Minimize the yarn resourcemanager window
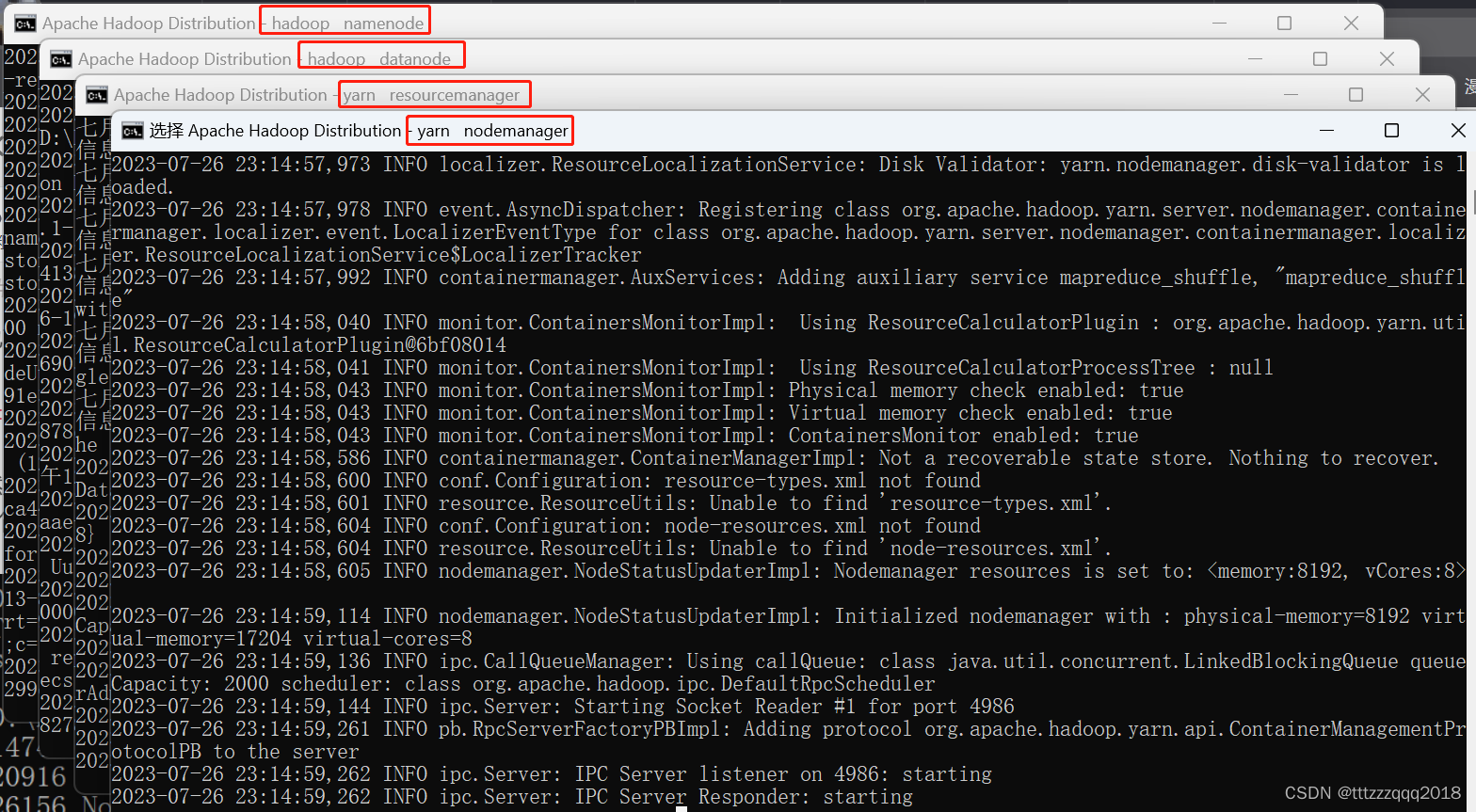The image size is (1476, 812). pyautogui.click(x=1291, y=94)
